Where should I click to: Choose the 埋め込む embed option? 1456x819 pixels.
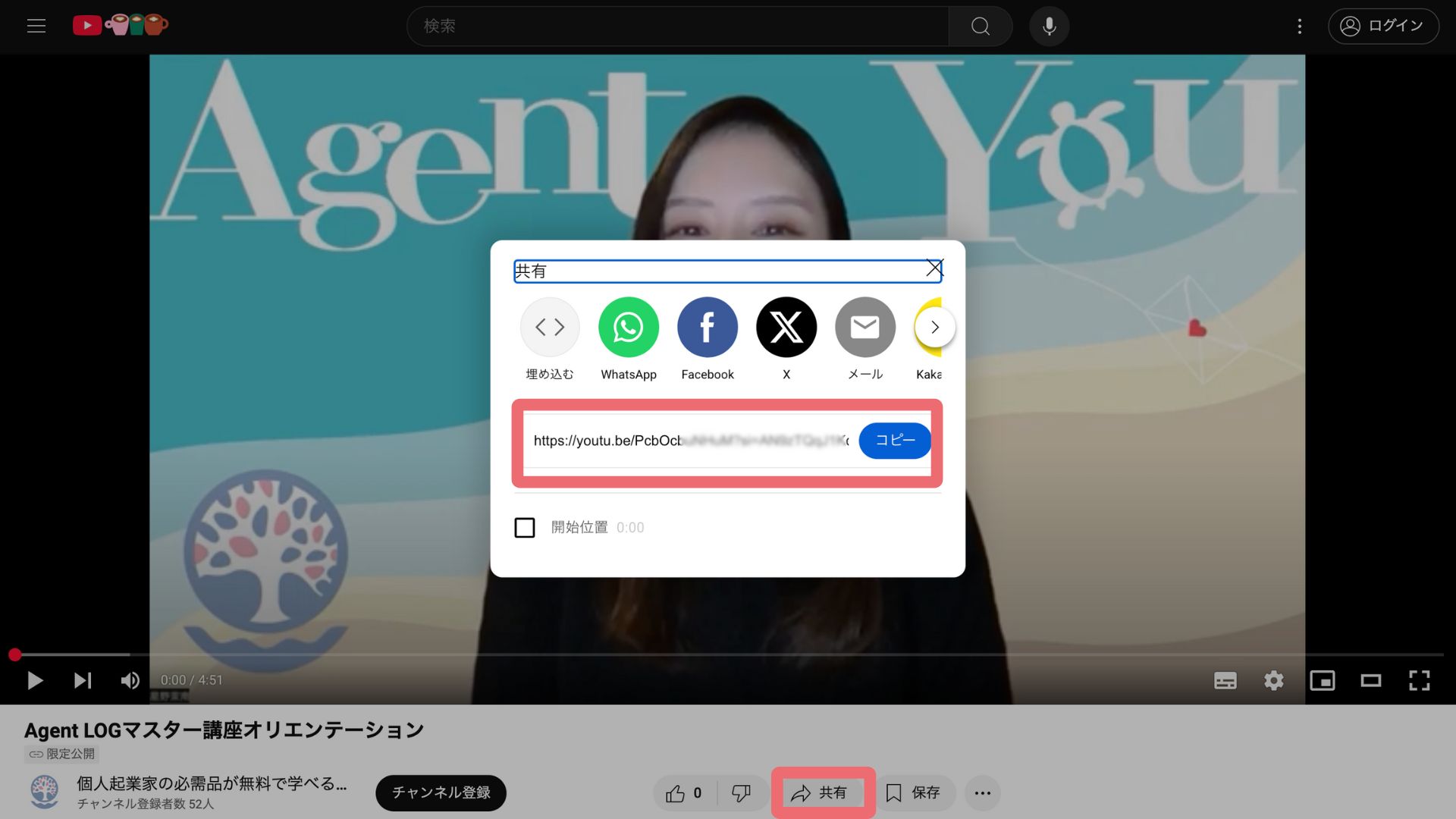(x=550, y=338)
